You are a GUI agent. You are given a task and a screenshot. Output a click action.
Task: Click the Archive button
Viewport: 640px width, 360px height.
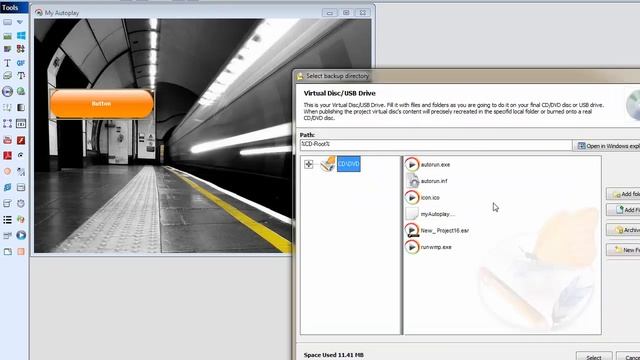pos(623,230)
